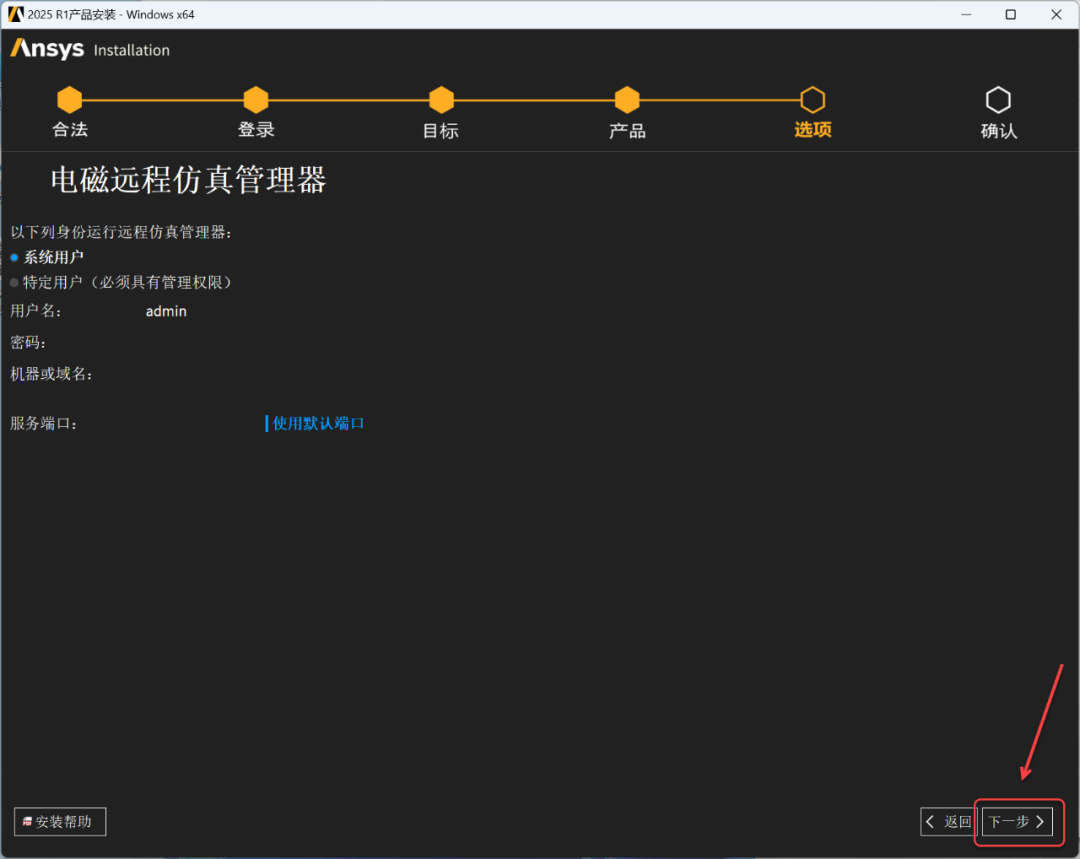Click the Ansys logo in header
This screenshot has height=859, width=1080.
pos(47,49)
